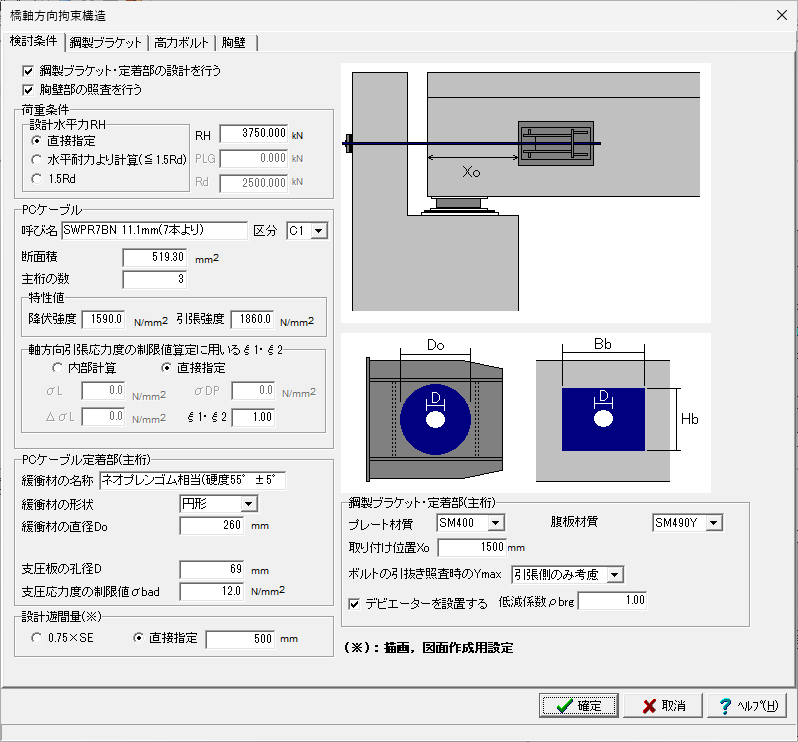Open the Ymax 引張側のみ考慮 dropdown

(x=614, y=574)
